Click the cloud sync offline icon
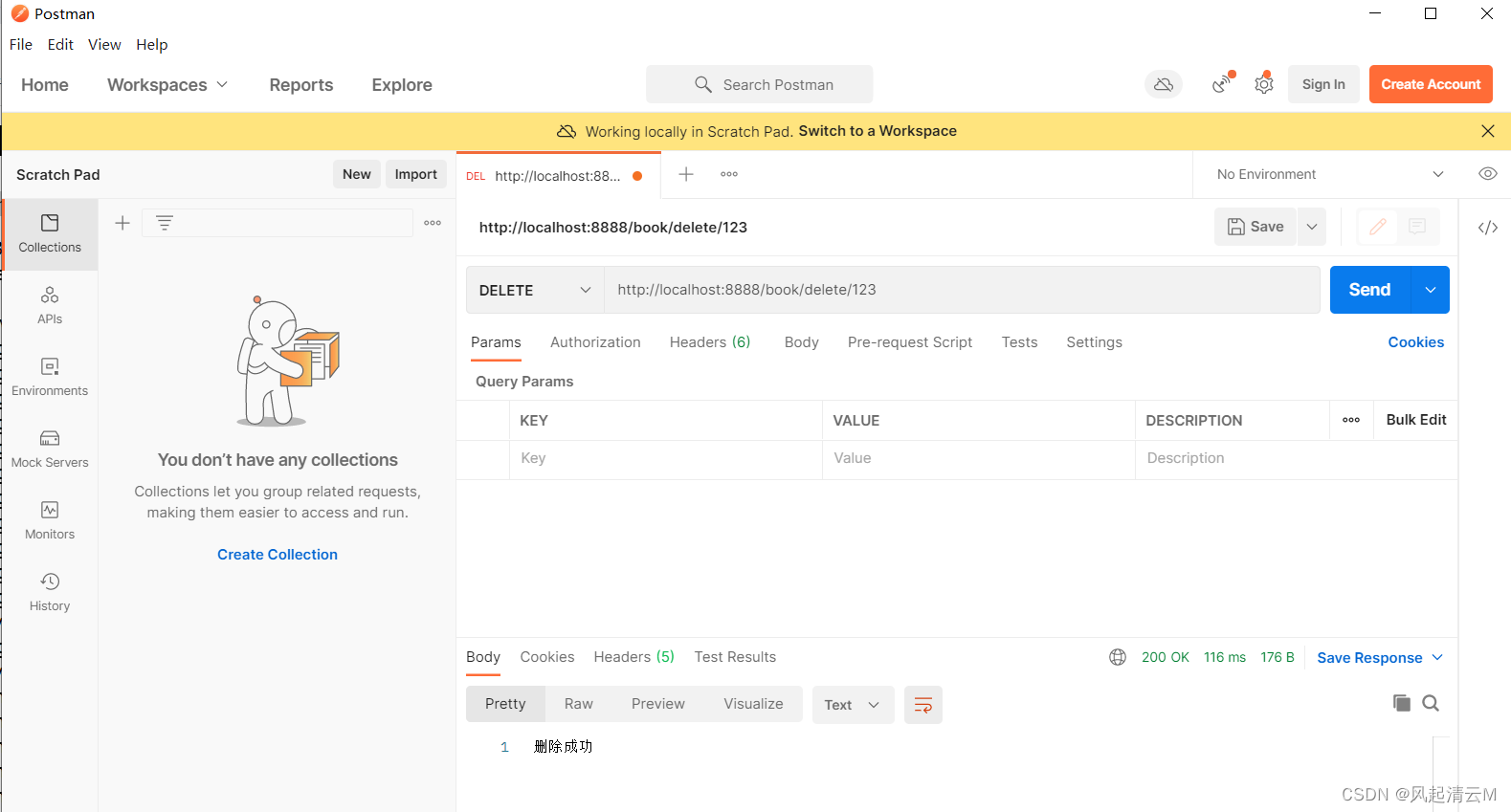 [x=1164, y=84]
